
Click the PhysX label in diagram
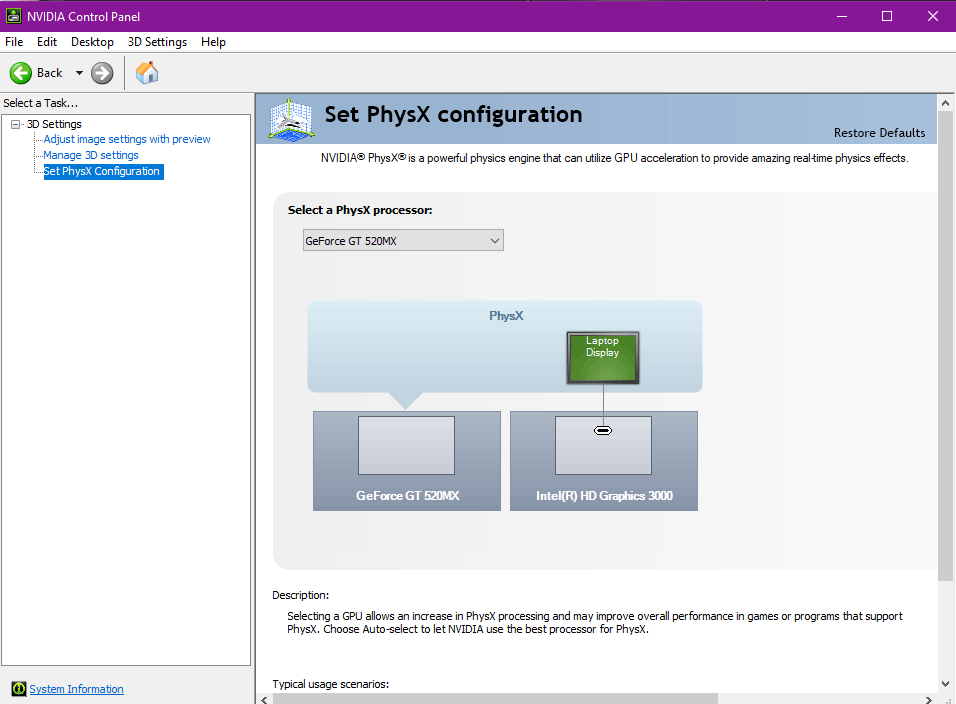click(506, 316)
